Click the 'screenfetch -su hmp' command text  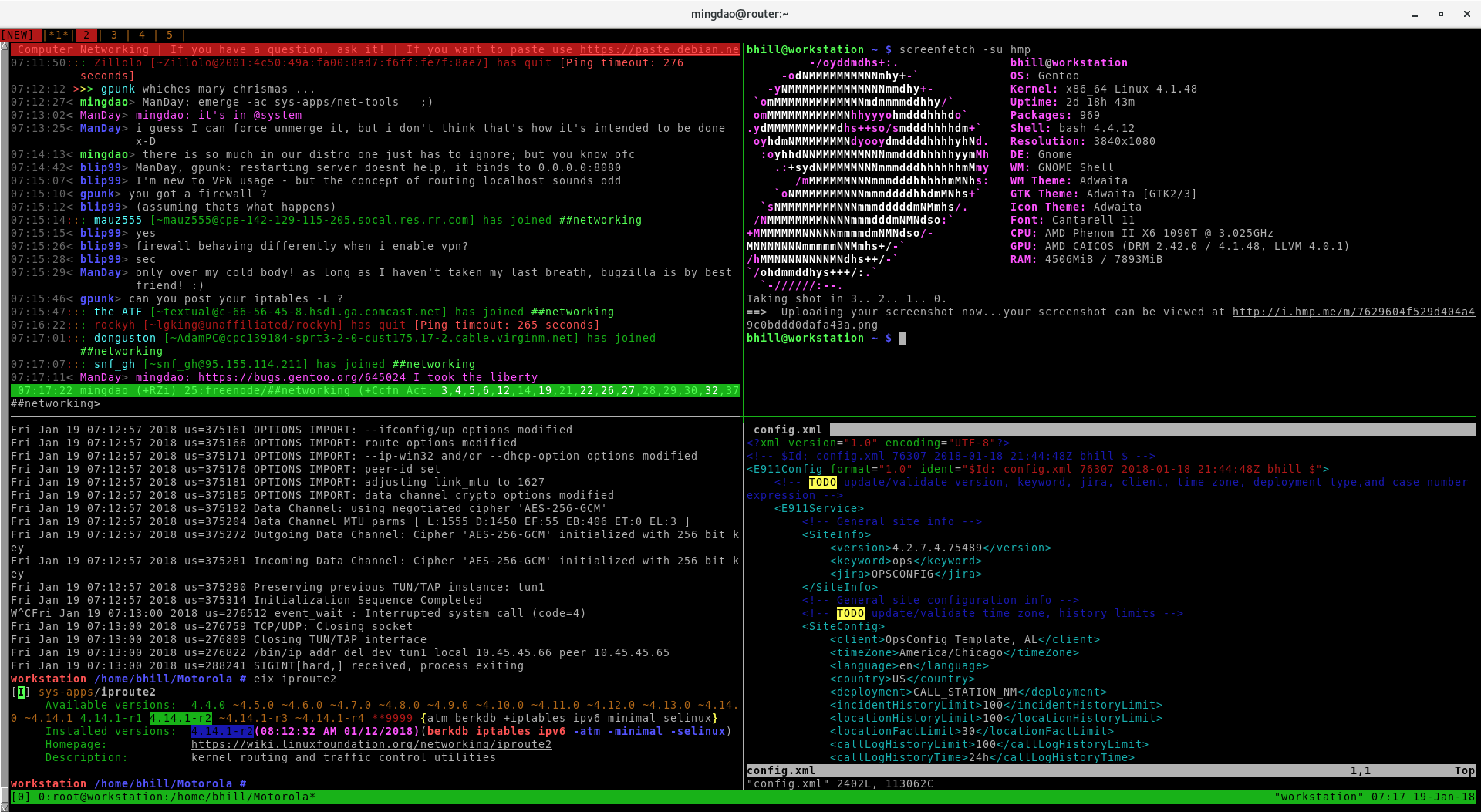tap(965, 49)
